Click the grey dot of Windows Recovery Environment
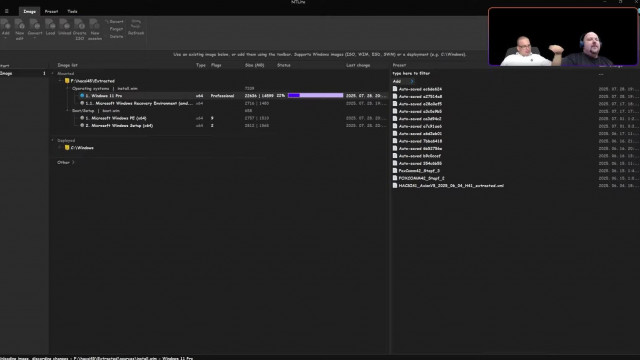Screen dimensions: 640x360 pyautogui.click(x=82, y=103)
